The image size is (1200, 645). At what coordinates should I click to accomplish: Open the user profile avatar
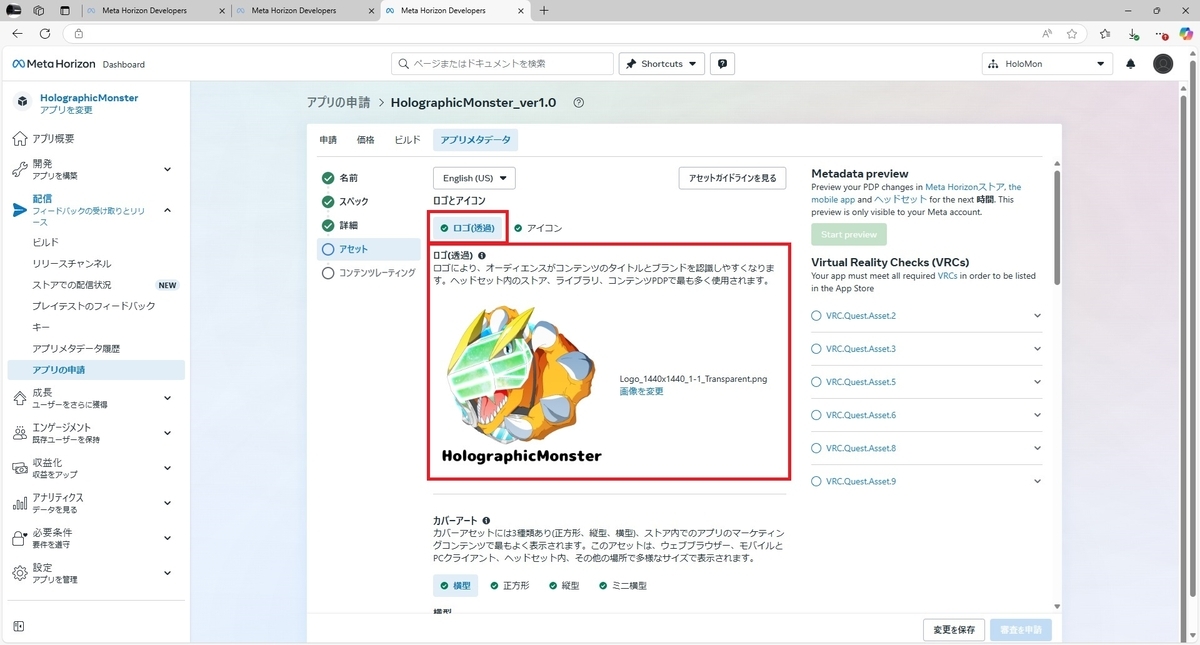pyautogui.click(x=1163, y=64)
